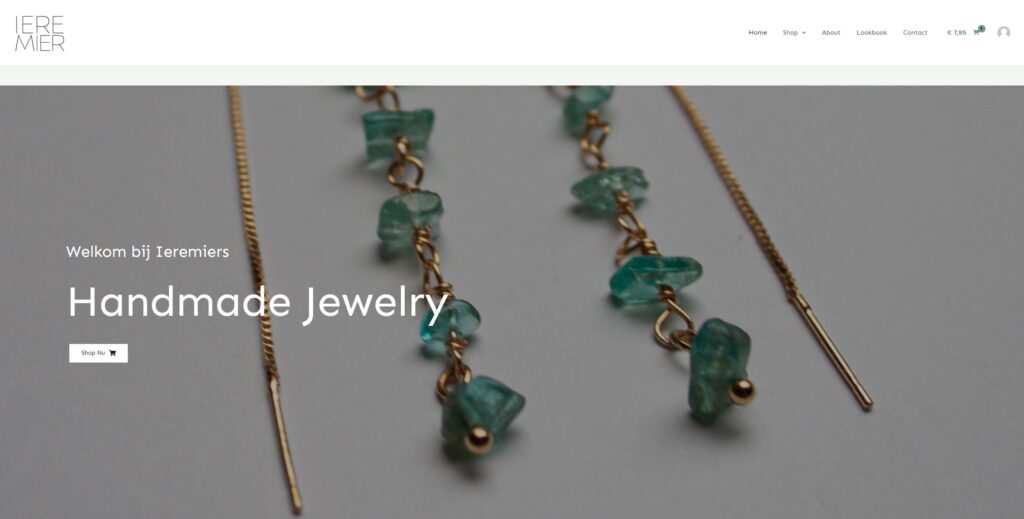
Task: Click the IERE MIER logo
Action: (40, 33)
